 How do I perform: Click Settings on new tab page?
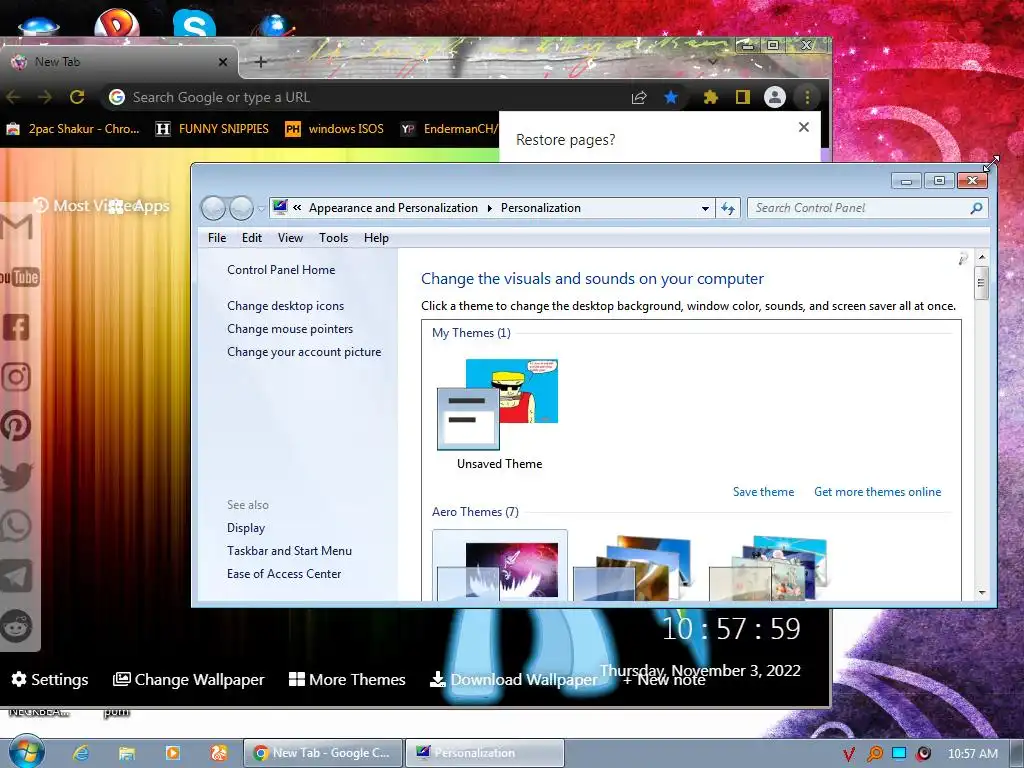[50, 679]
